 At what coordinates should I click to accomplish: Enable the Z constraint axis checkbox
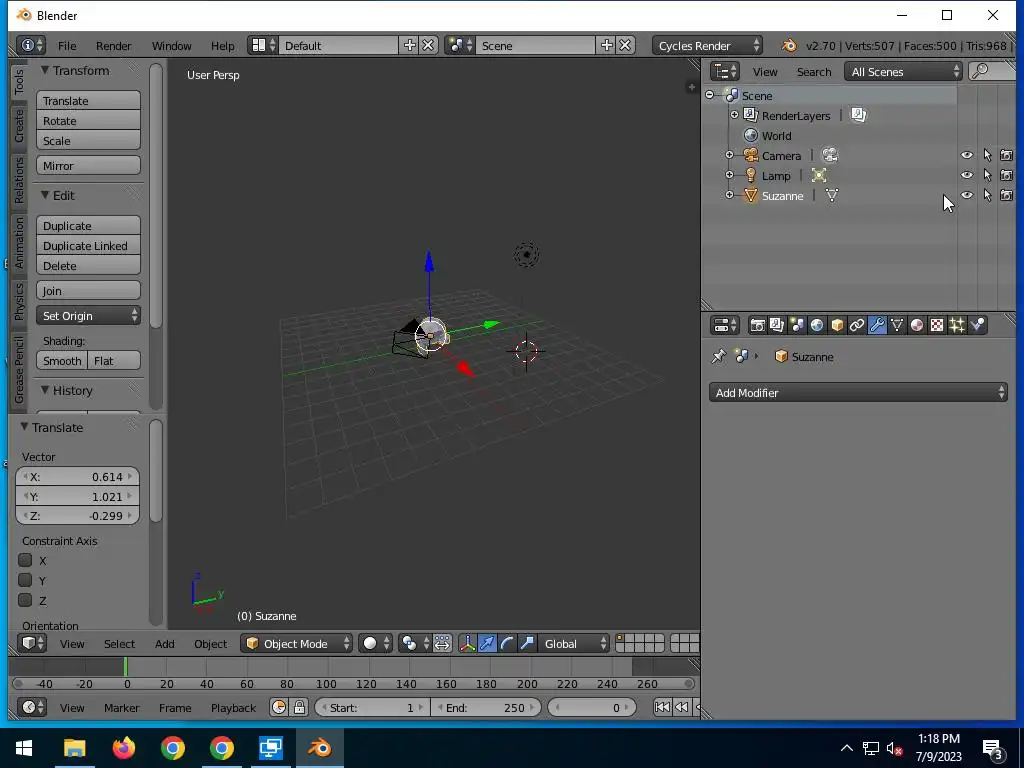coord(25,600)
